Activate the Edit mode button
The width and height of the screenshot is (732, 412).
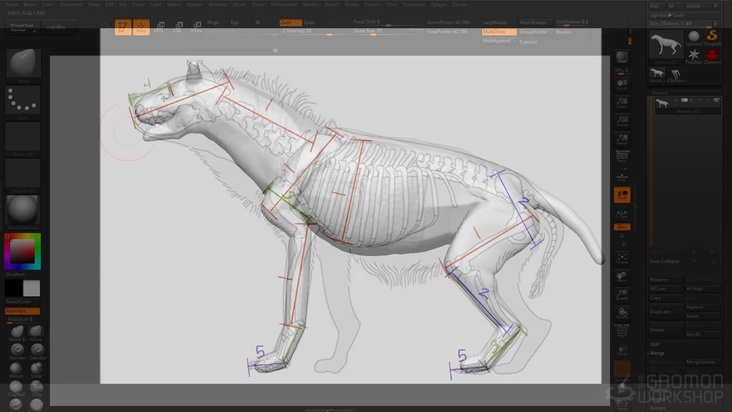coord(123,25)
